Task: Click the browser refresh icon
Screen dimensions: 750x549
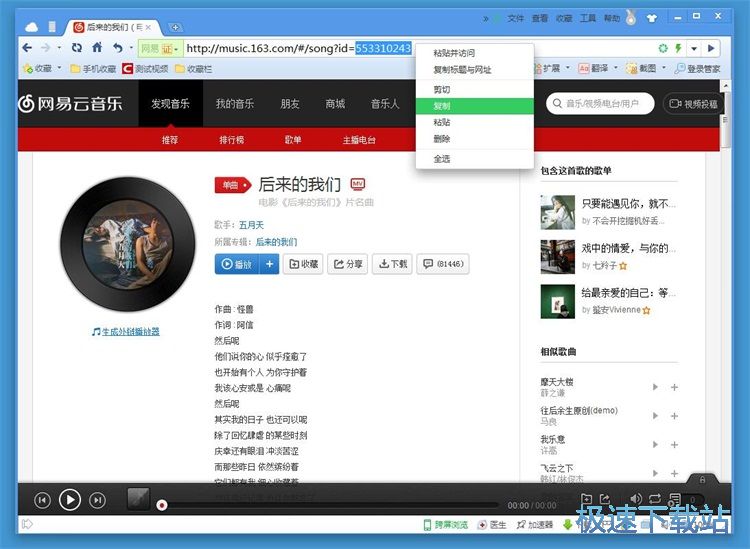Action: point(77,47)
